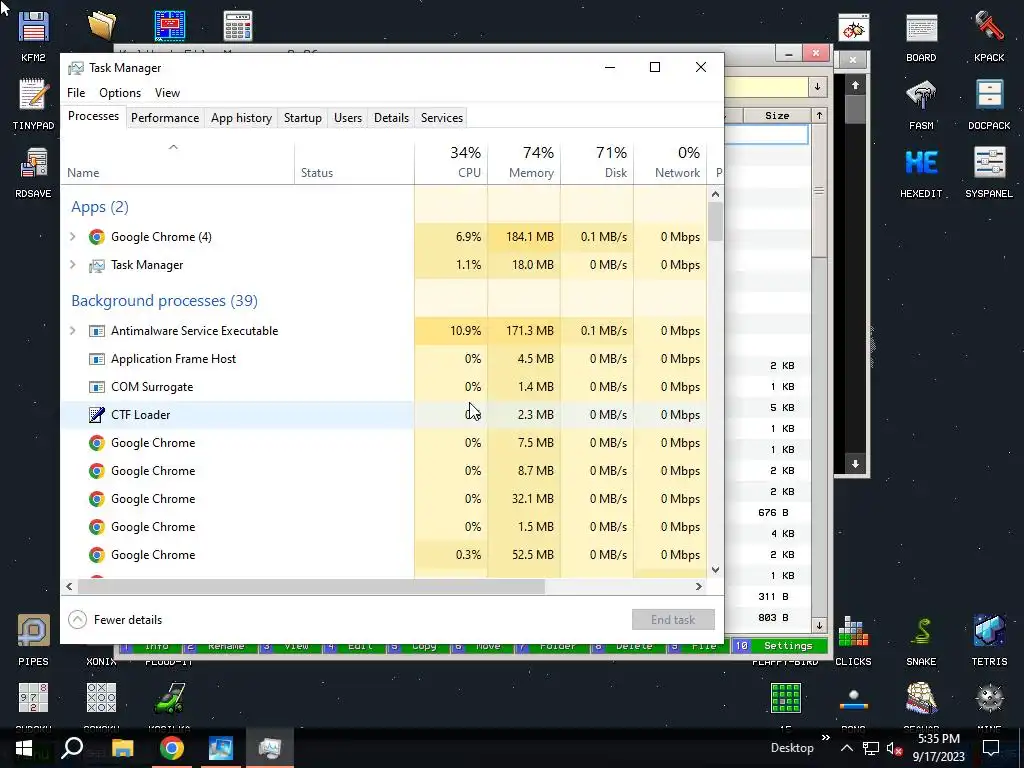Open the sudoku grid game icon
1024x768 pixels.
click(33, 698)
